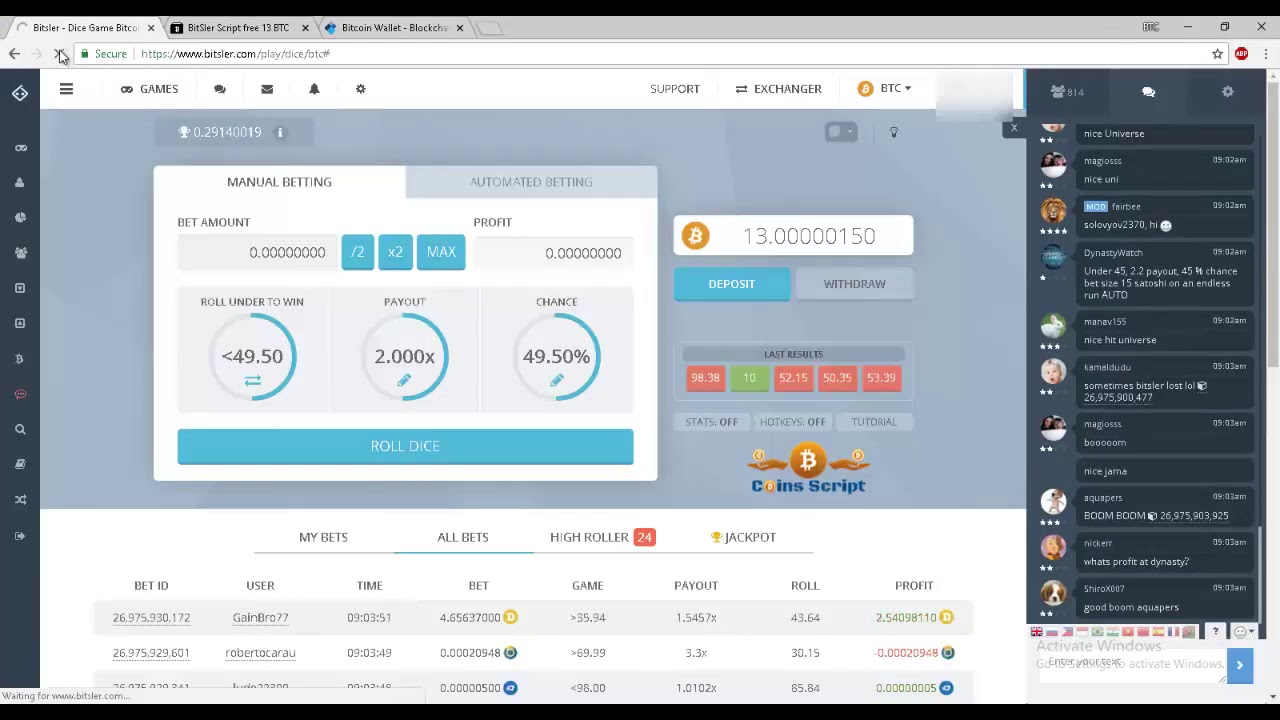Open bet ID 26,975,930,172
This screenshot has height=720, width=1280.
pyautogui.click(x=151, y=618)
